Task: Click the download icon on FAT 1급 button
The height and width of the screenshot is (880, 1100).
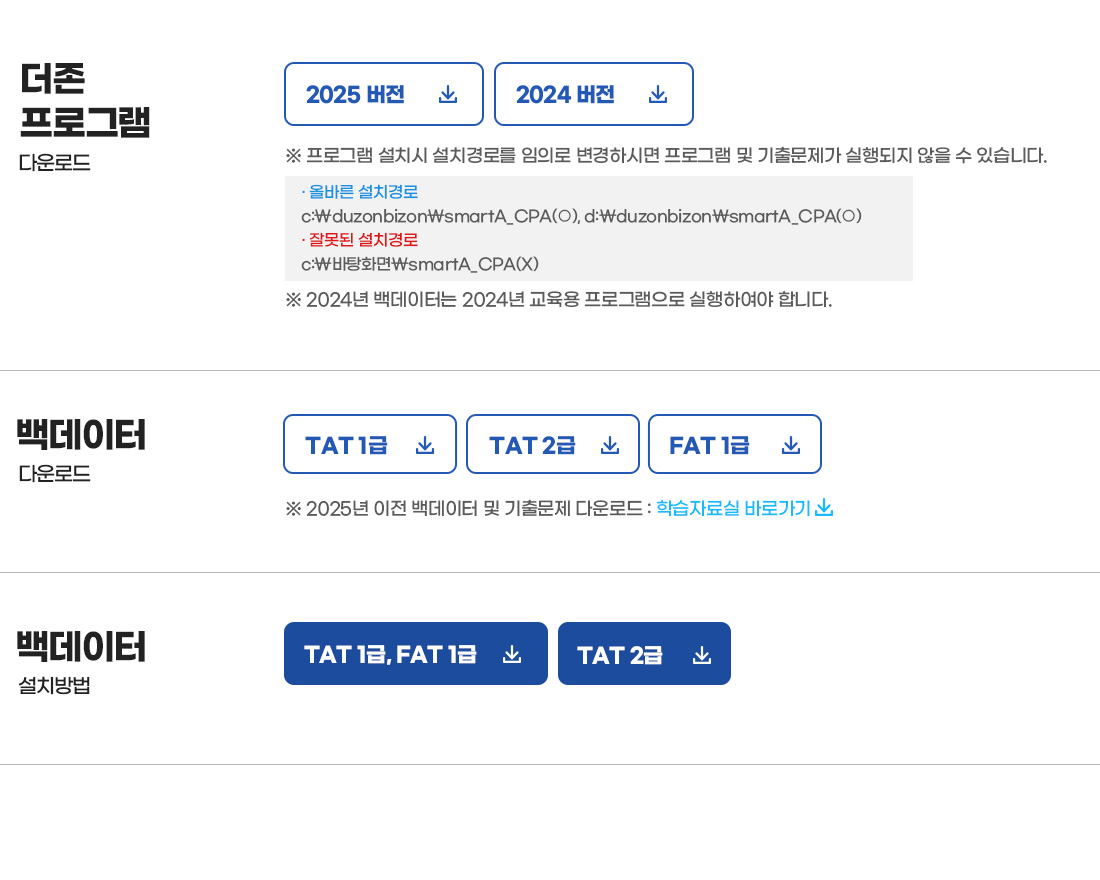Action: click(791, 445)
